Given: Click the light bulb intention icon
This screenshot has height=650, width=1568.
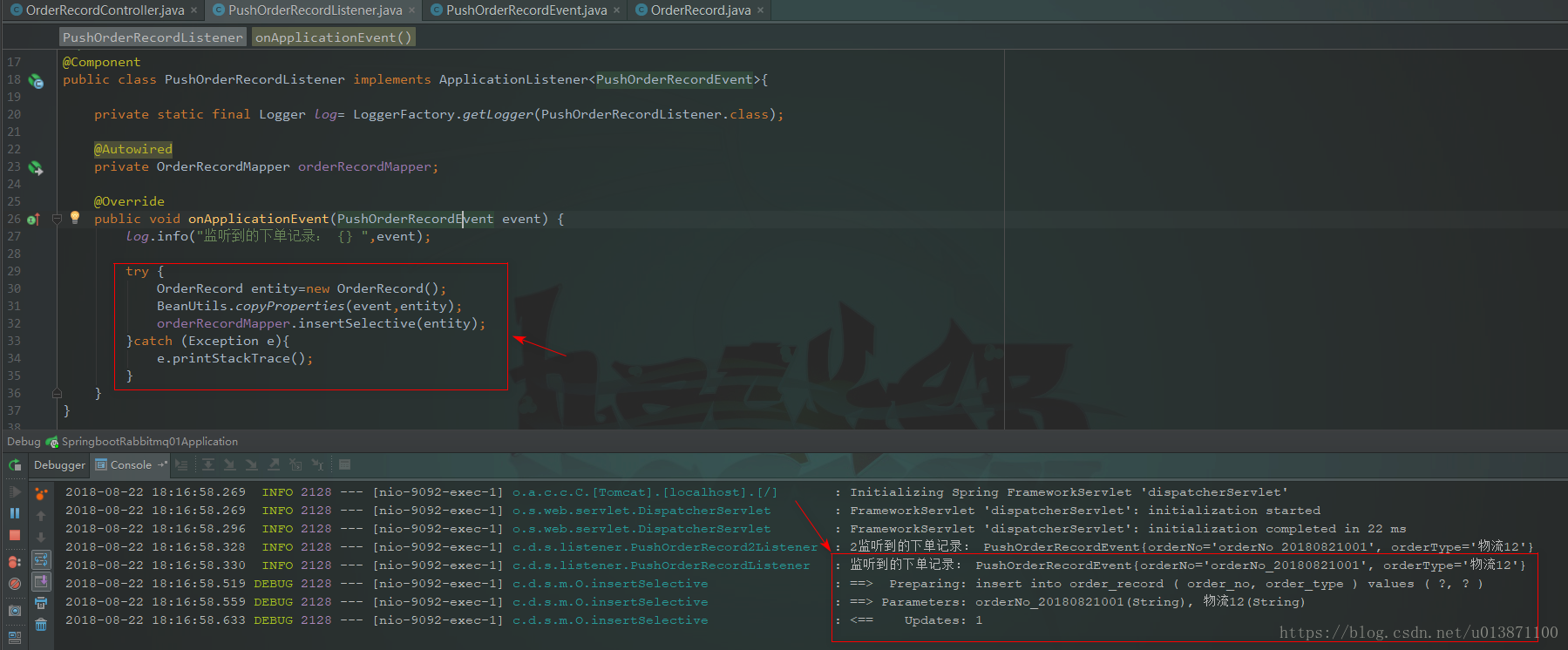Looking at the screenshot, I should (75, 217).
